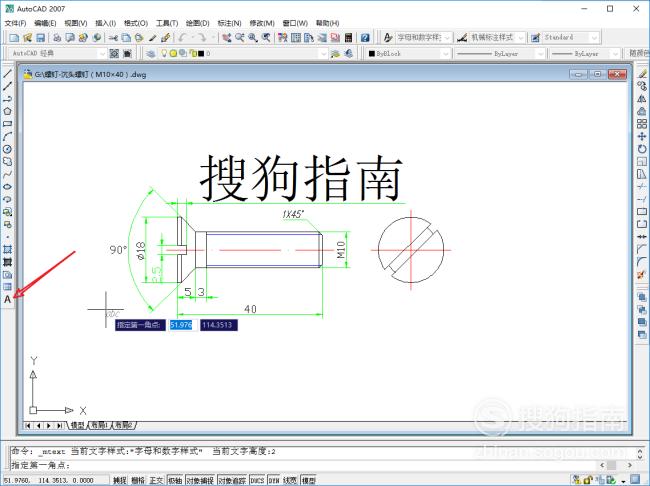Screen dimensions: 650x486
Task: Open the 格式(O) menu
Action: tap(136, 23)
